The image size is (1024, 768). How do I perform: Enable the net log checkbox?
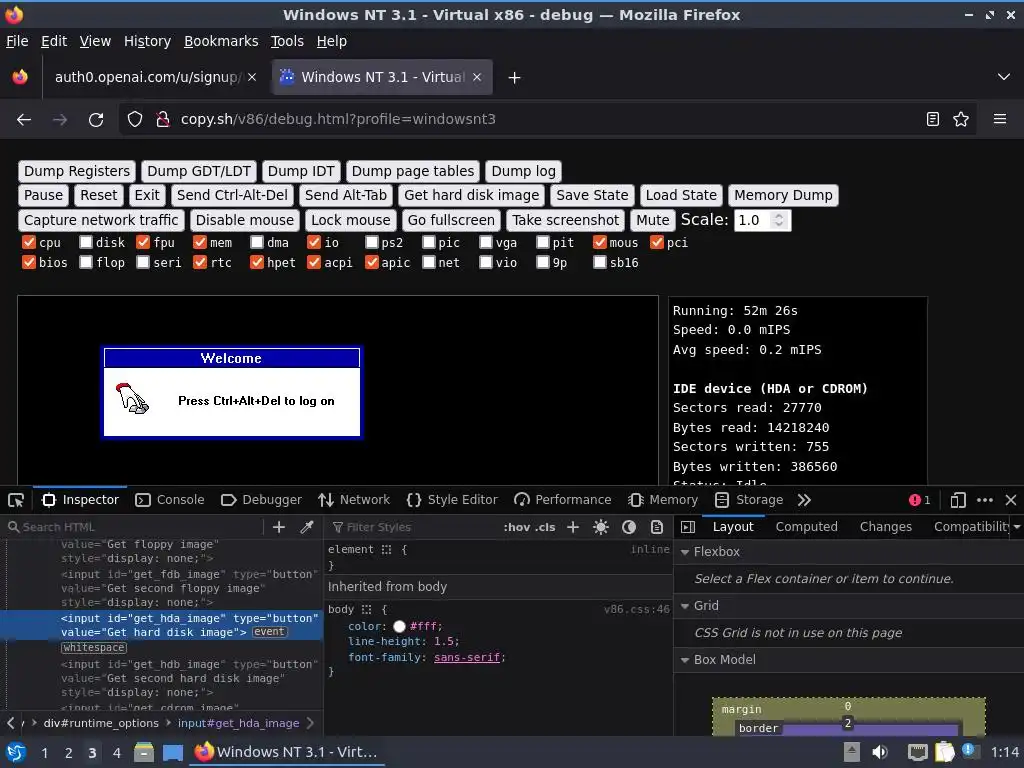(428, 262)
